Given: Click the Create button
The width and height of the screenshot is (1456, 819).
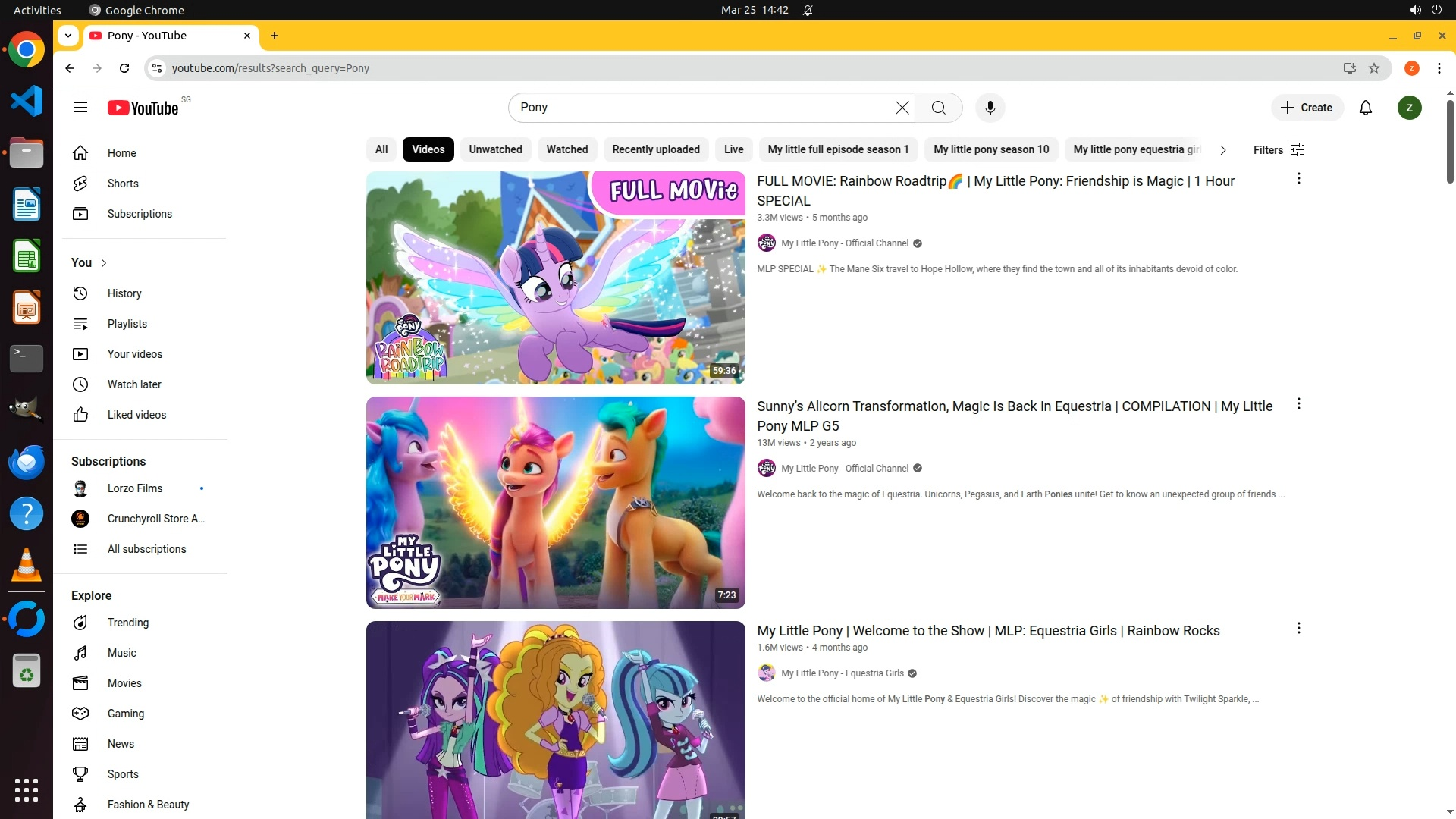Looking at the screenshot, I should 1307,108.
